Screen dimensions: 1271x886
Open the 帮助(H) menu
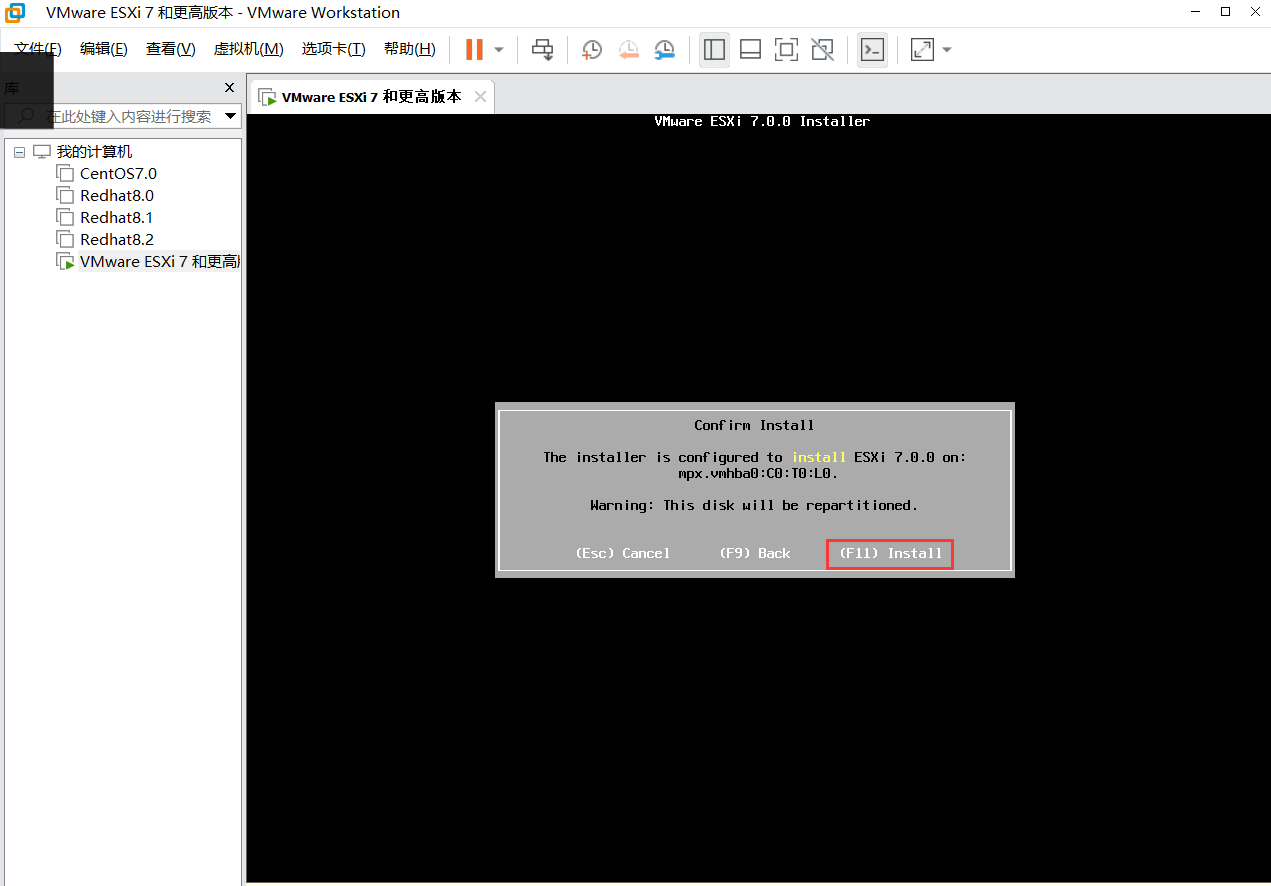coord(409,49)
